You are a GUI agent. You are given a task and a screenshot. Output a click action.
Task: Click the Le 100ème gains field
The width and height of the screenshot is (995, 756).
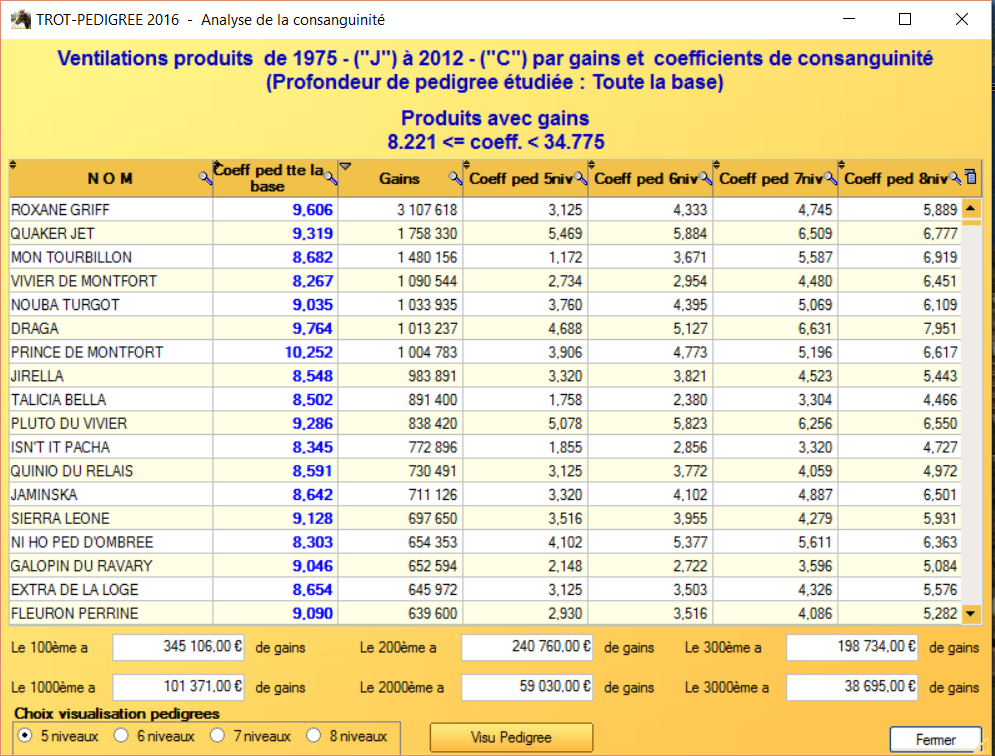pyautogui.click(x=178, y=647)
